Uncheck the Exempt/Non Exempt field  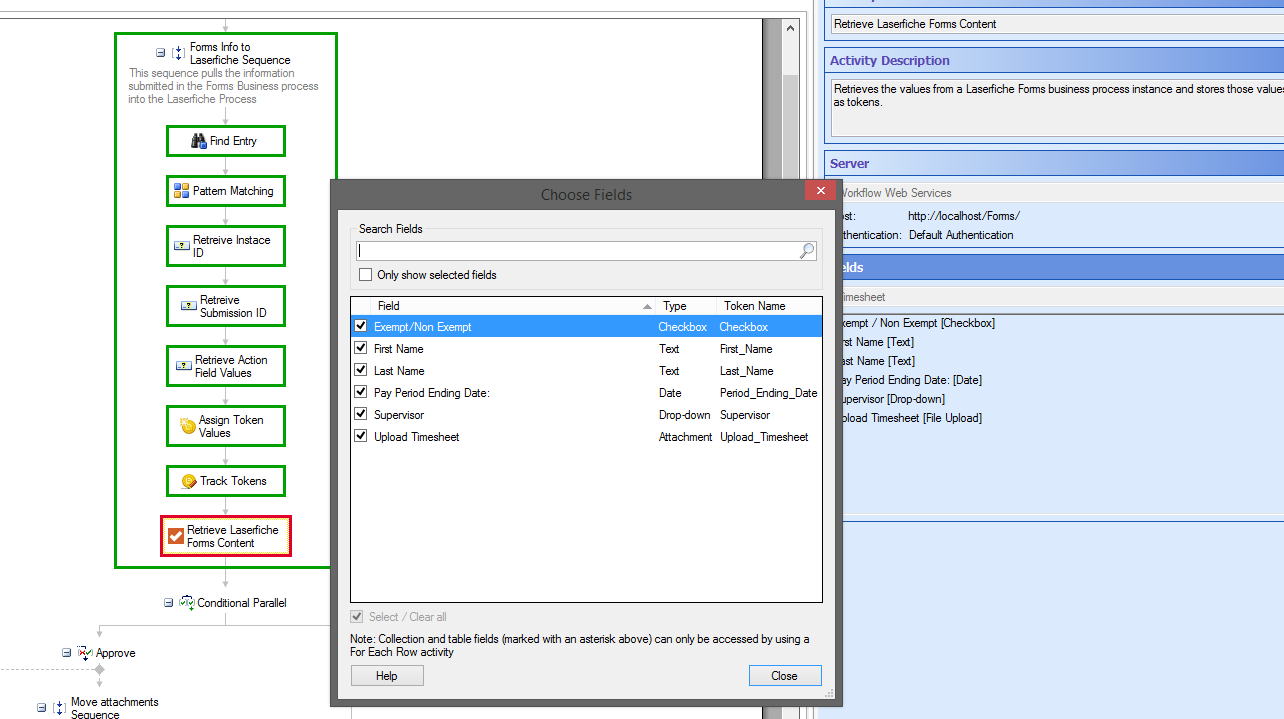[x=360, y=327]
